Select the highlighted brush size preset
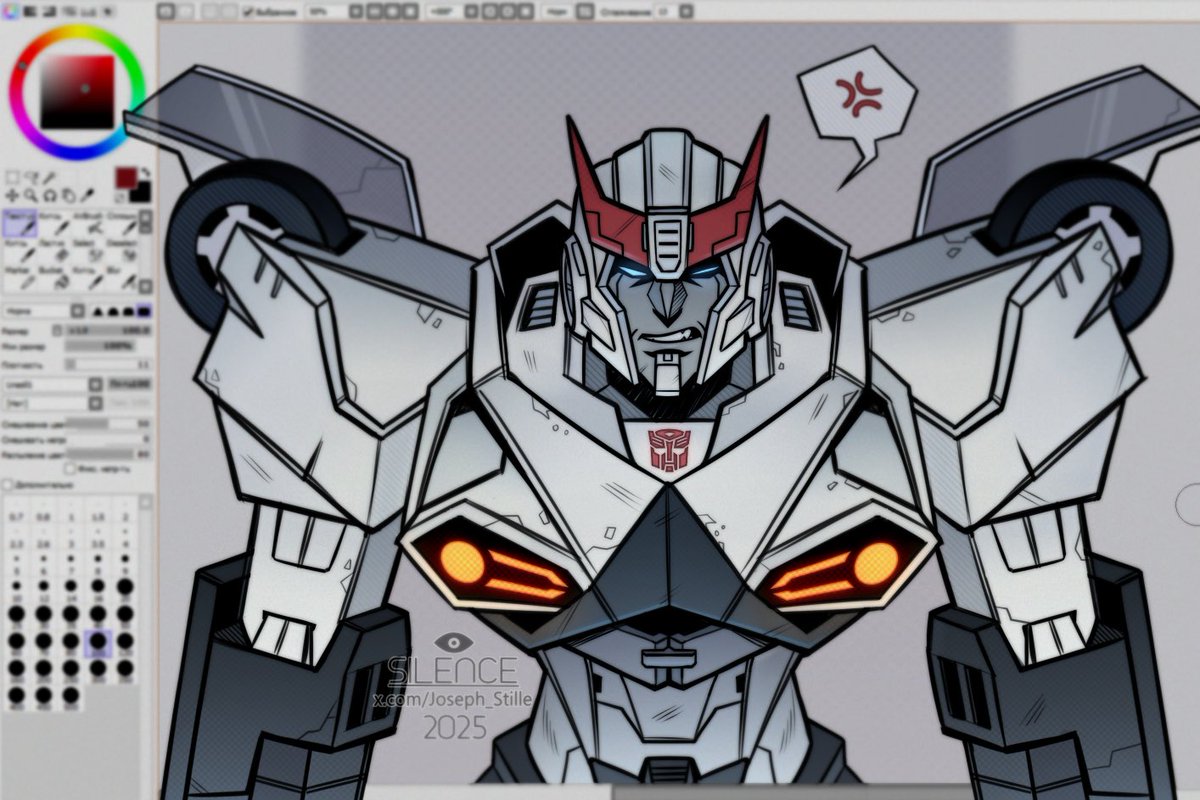1200x800 pixels. click(98, 644)
